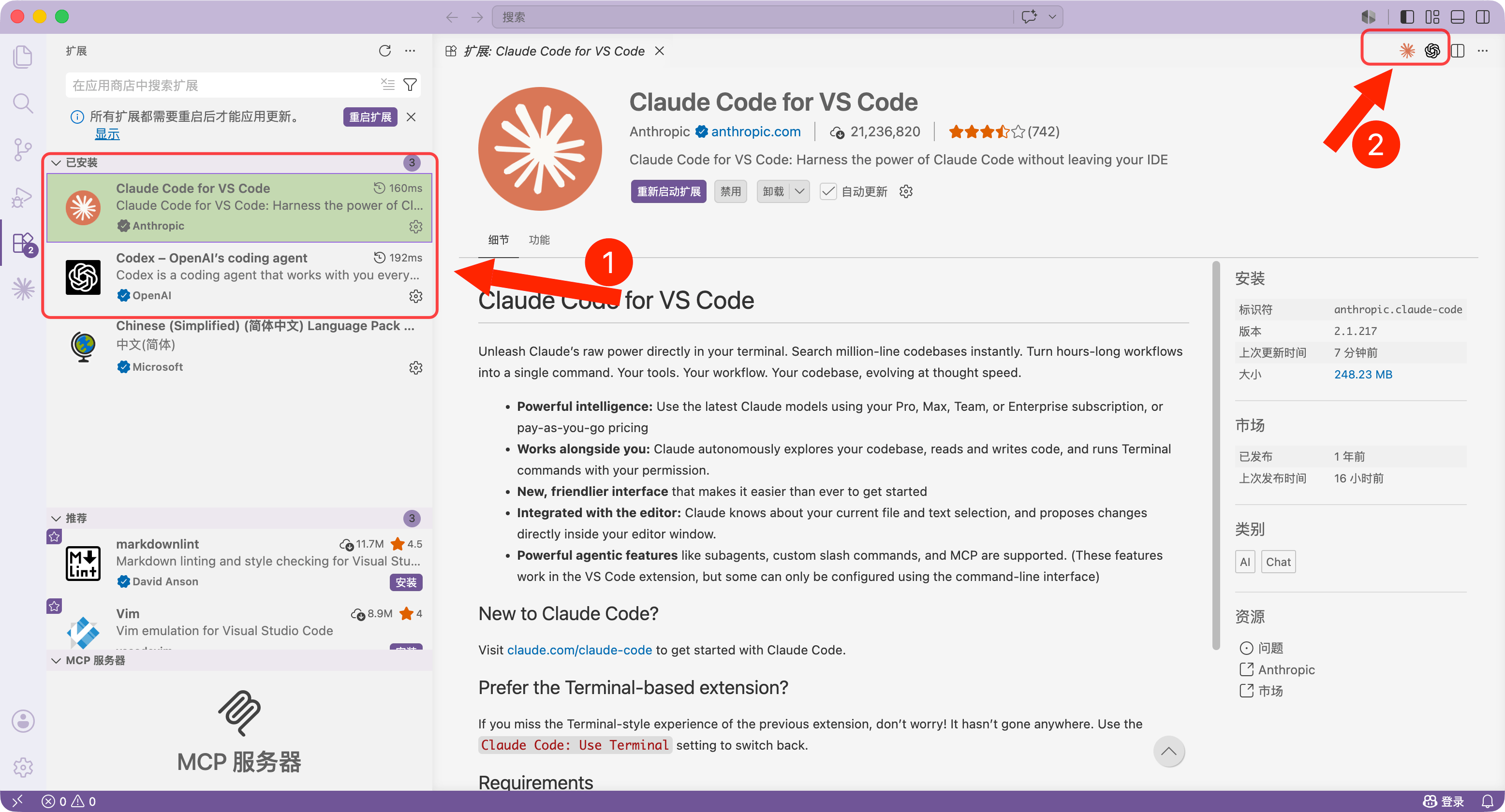Viewport: 1505px width, 812px height.
Task: Open the chat icon in title bar
Action: (1030, 16)
